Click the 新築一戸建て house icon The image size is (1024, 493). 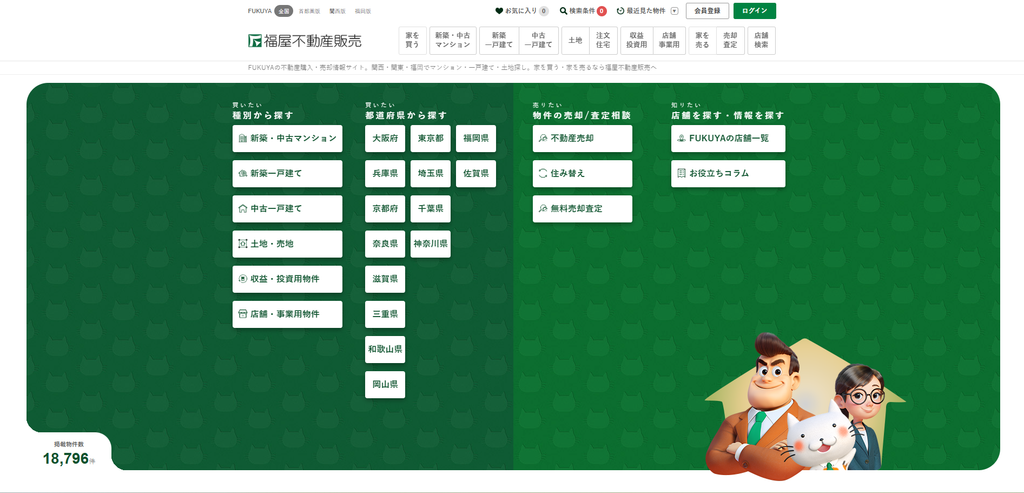tap(243, 174)
